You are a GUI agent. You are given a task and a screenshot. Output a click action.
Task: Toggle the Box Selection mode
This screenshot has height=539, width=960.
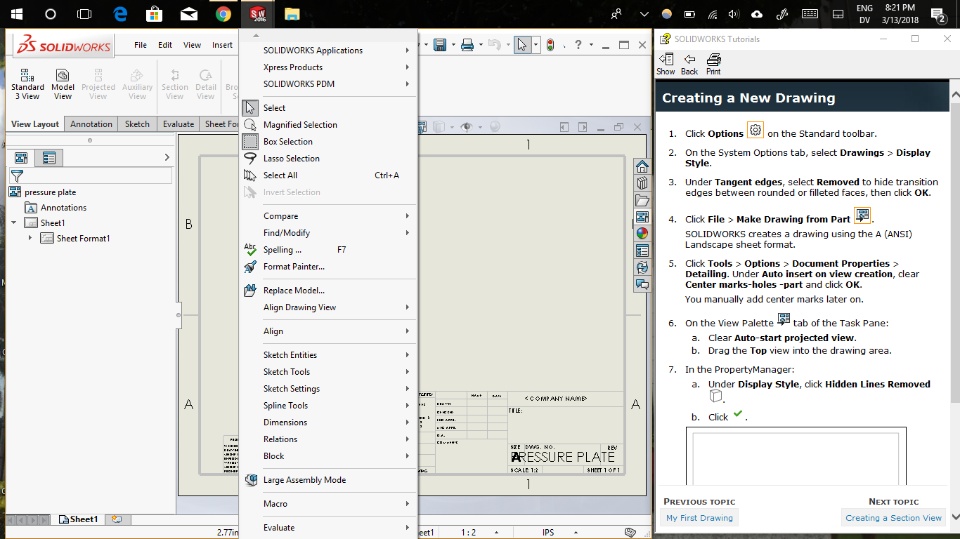coord(287,142)
